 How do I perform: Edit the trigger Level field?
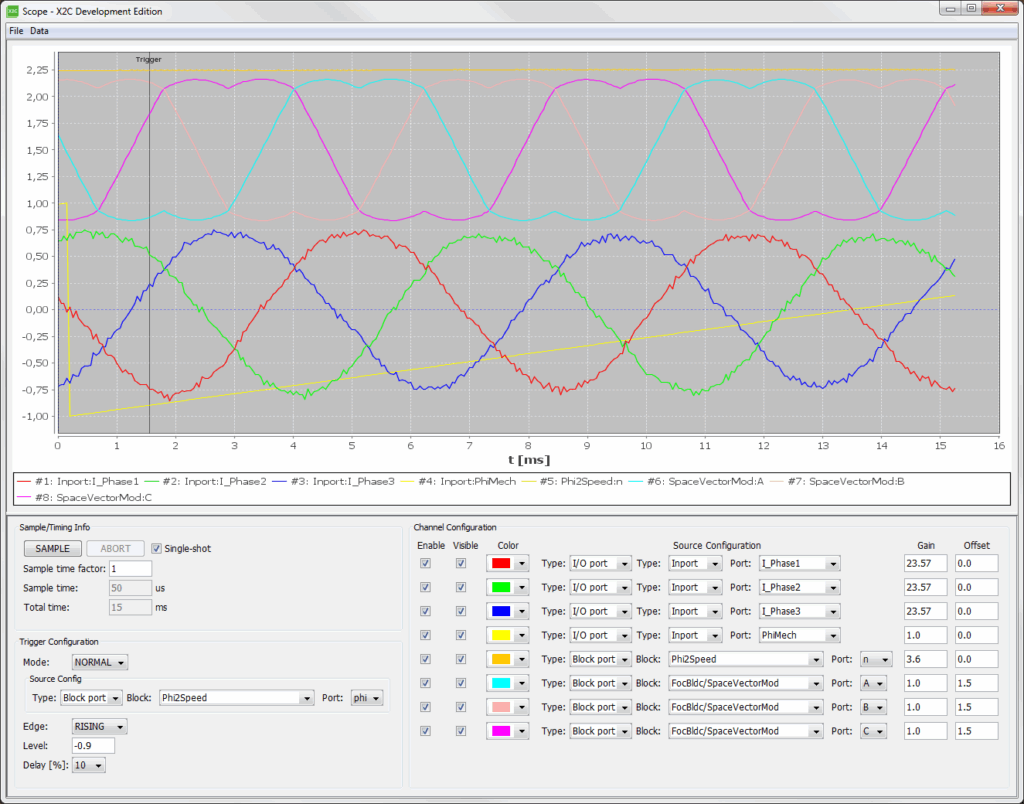[93, 745]
